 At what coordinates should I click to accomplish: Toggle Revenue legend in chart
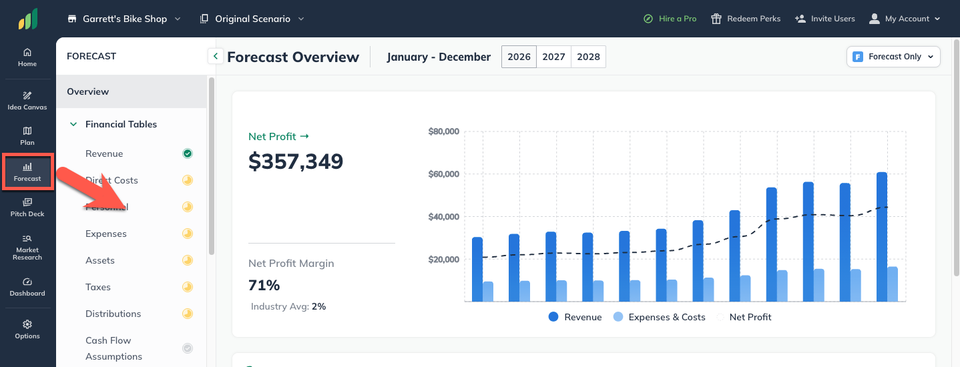575,317
